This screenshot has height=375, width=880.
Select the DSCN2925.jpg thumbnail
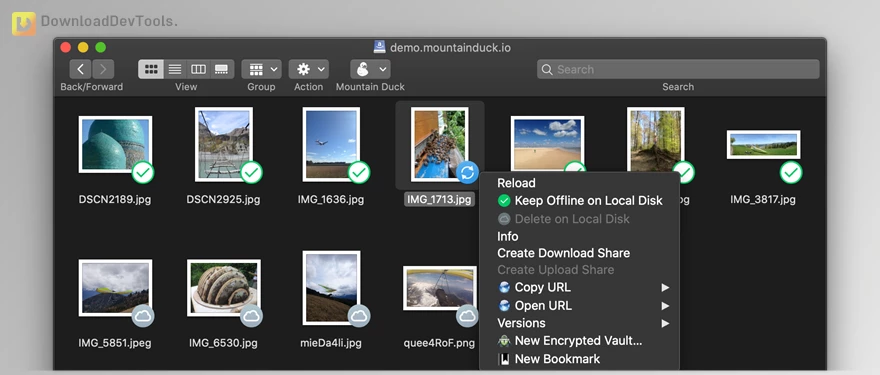[x=224, y=144]
